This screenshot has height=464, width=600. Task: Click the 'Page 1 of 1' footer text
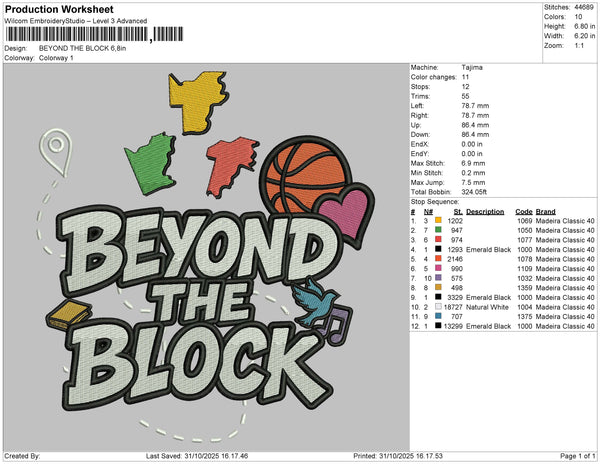click(577, 456)
